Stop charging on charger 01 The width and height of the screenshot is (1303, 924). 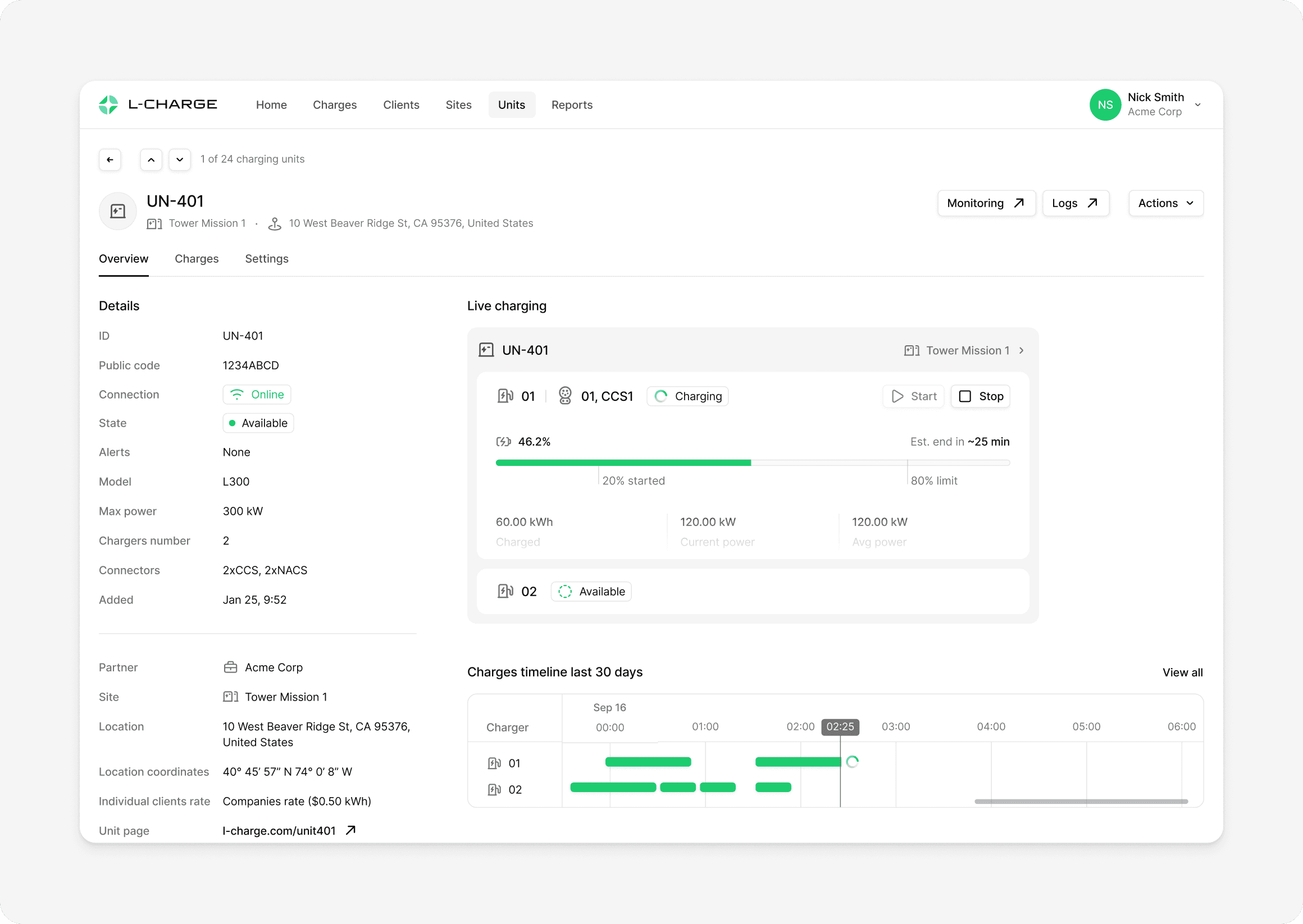pyautogui.click(x=980, y=396)
